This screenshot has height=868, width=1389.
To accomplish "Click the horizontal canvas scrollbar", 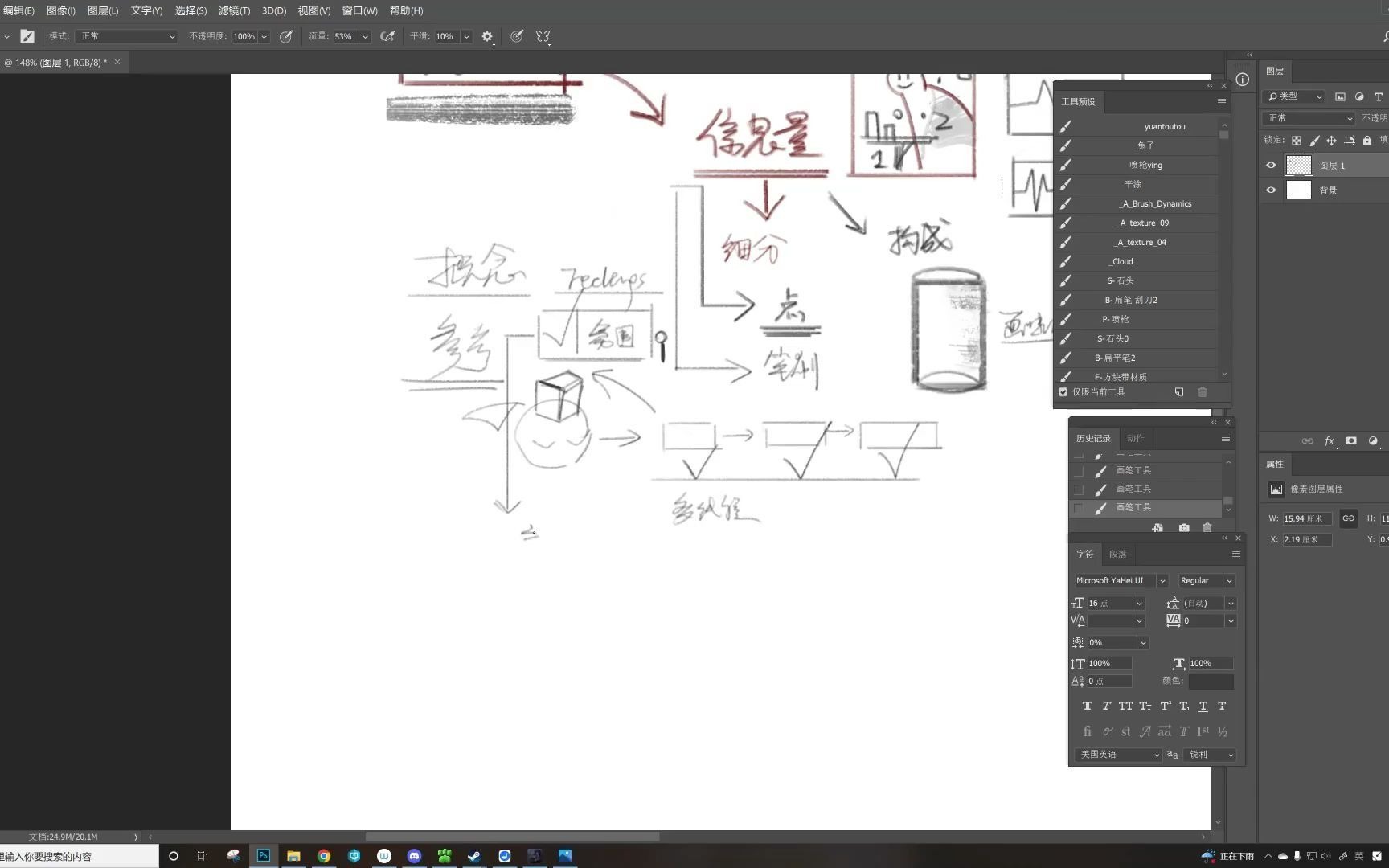I will [512, 837].
